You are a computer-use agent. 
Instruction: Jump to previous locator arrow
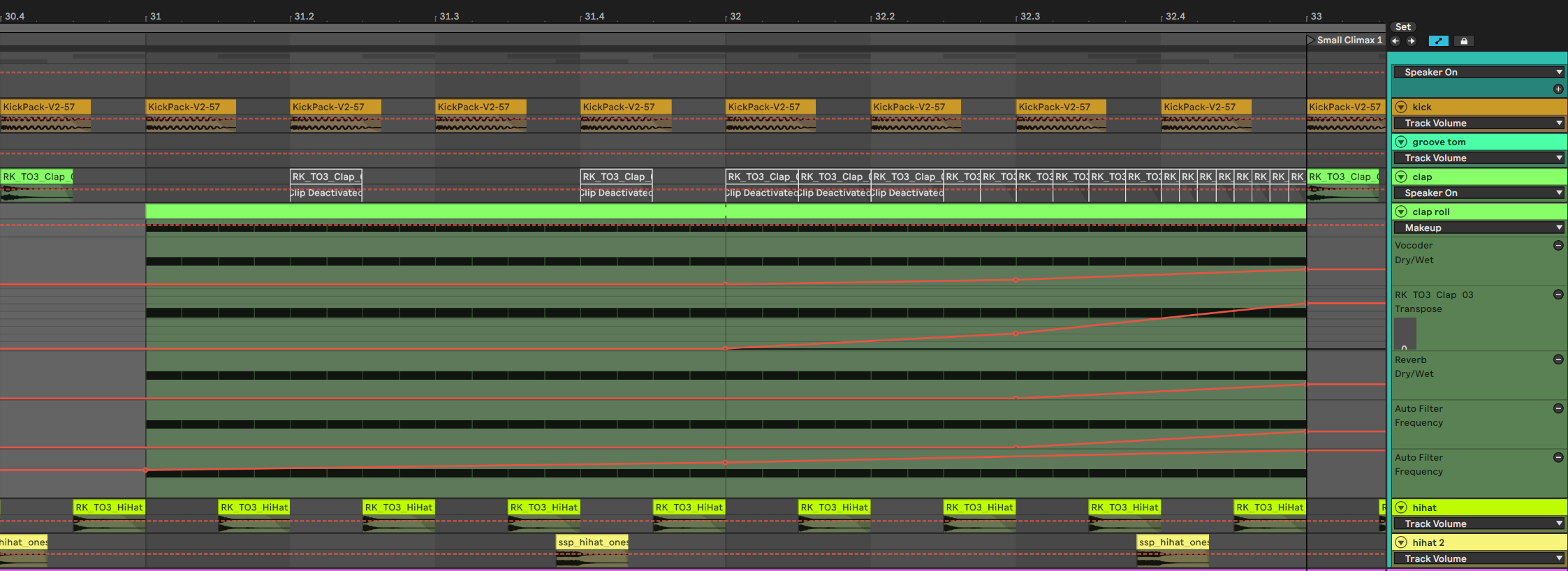pyautogui.click(x=1395, y=41)
